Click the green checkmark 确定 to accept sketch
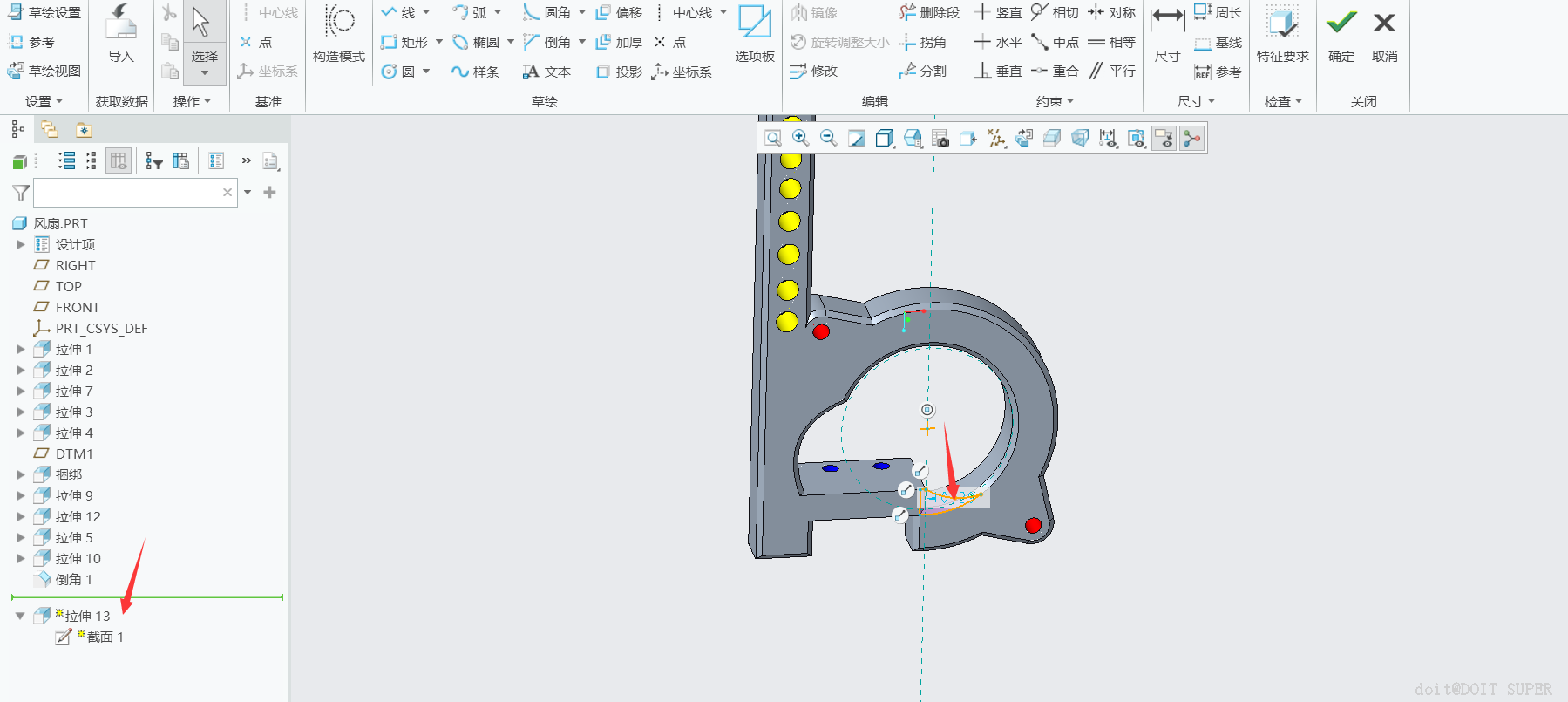The height and width of the screenshot is (702, 1568). pos(1341,35)
